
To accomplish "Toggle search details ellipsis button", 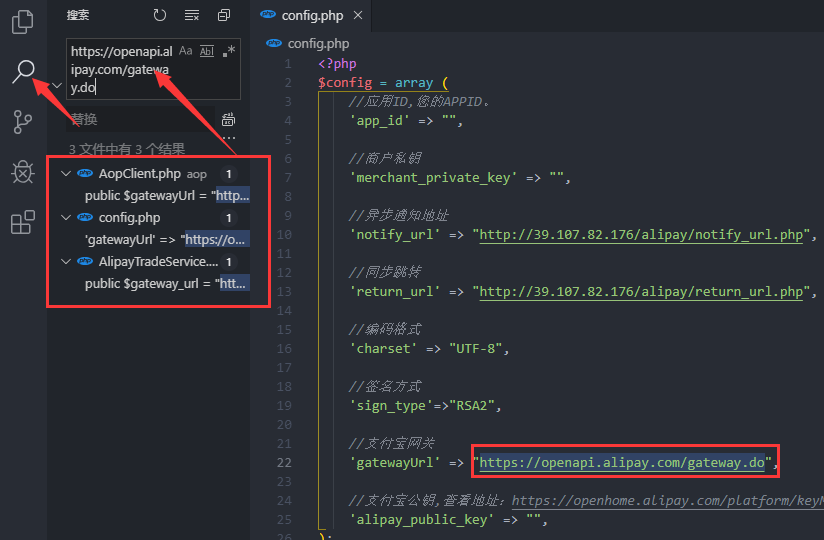I will click(229, 138).
